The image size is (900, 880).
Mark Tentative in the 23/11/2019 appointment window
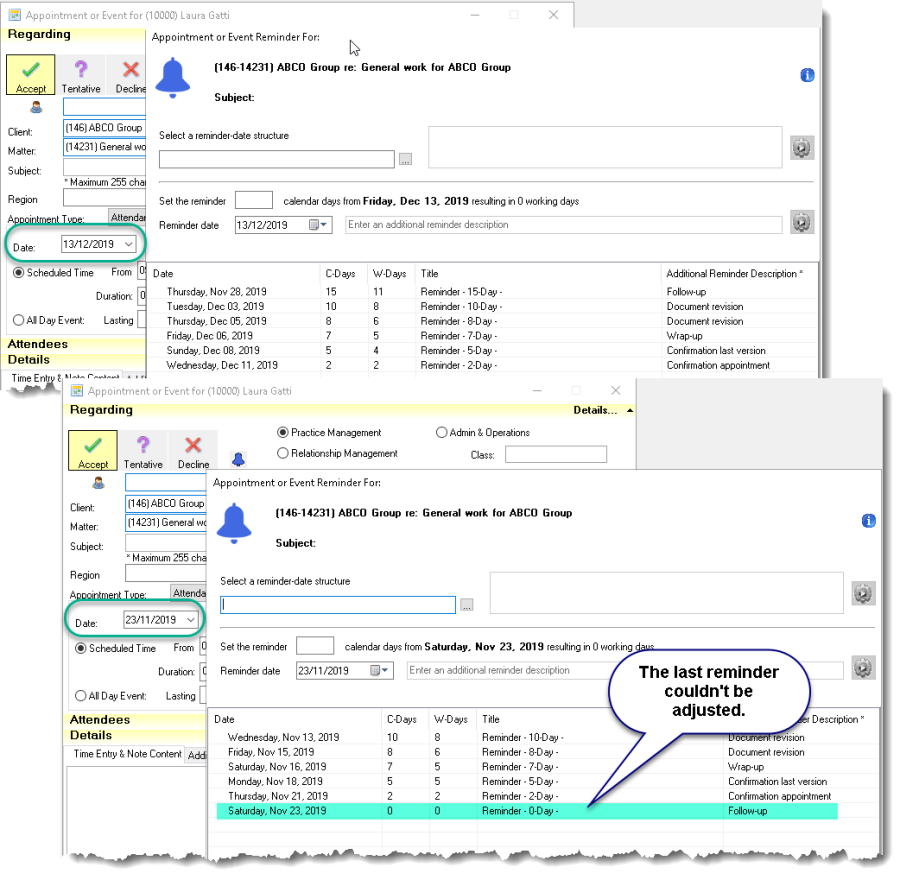[x=143, y=450]
